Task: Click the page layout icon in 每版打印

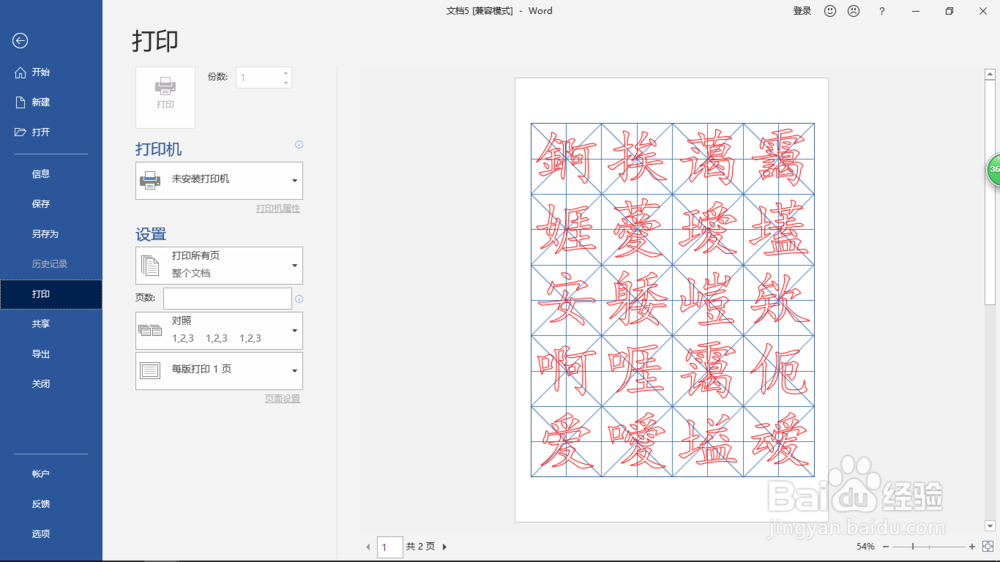Action: tap(151, 371)
